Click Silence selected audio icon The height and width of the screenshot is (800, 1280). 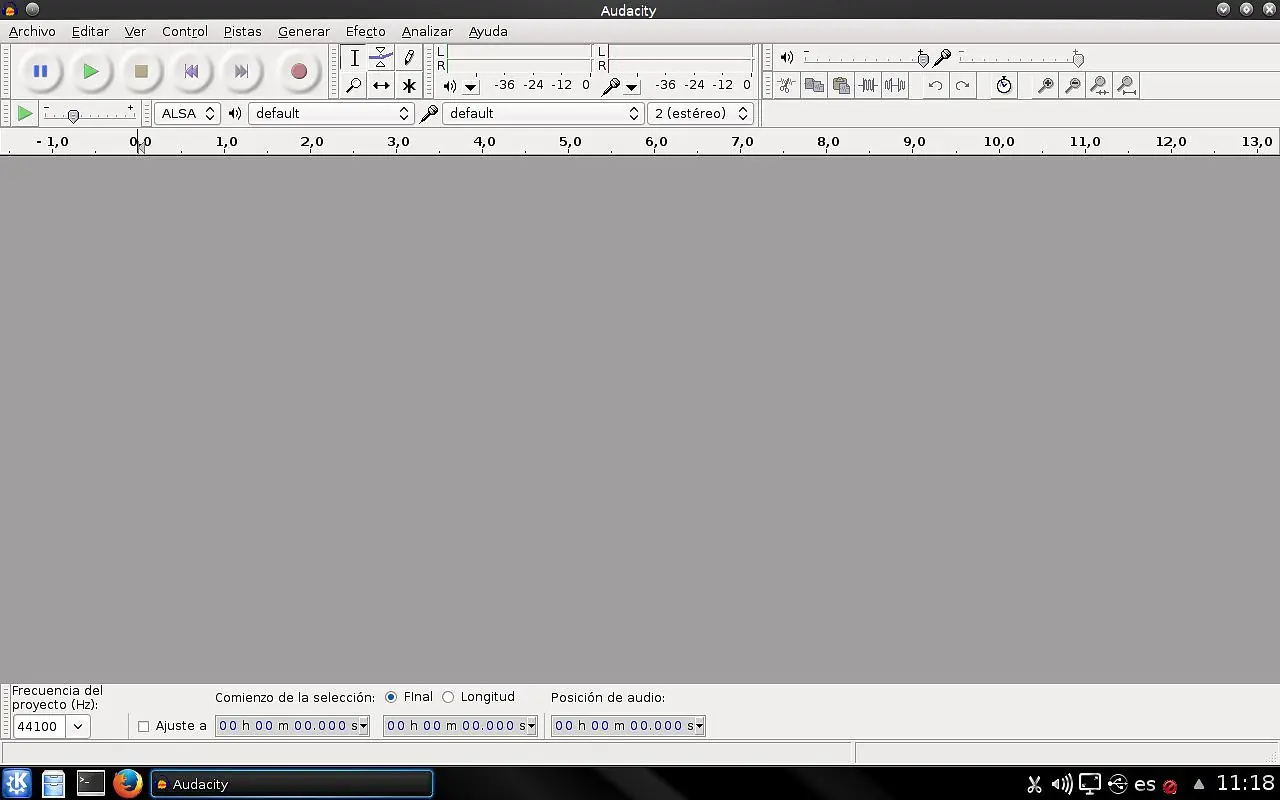[x=895, y=86]
